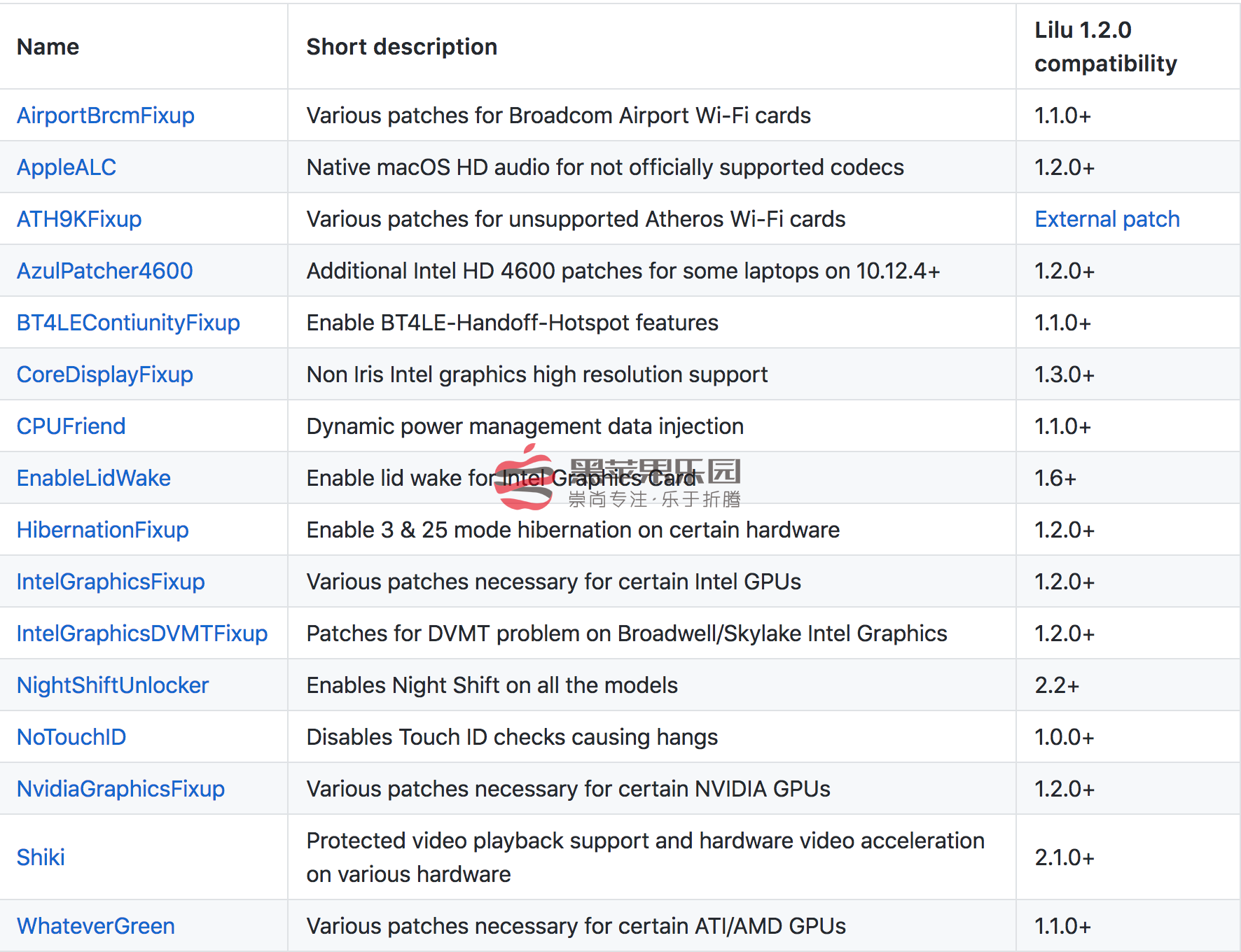Open the NightShiftUnlocker link
The image size is (1241, 952).
point(113,685)
